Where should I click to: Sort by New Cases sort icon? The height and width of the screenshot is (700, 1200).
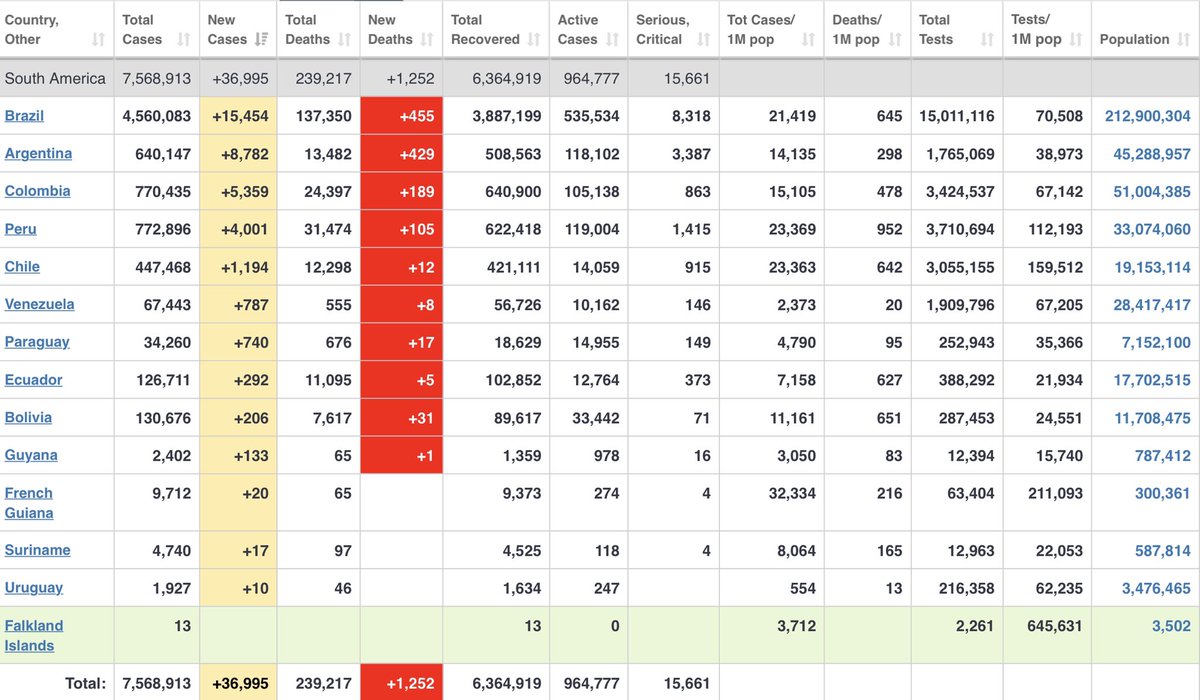tap(262, 40)
